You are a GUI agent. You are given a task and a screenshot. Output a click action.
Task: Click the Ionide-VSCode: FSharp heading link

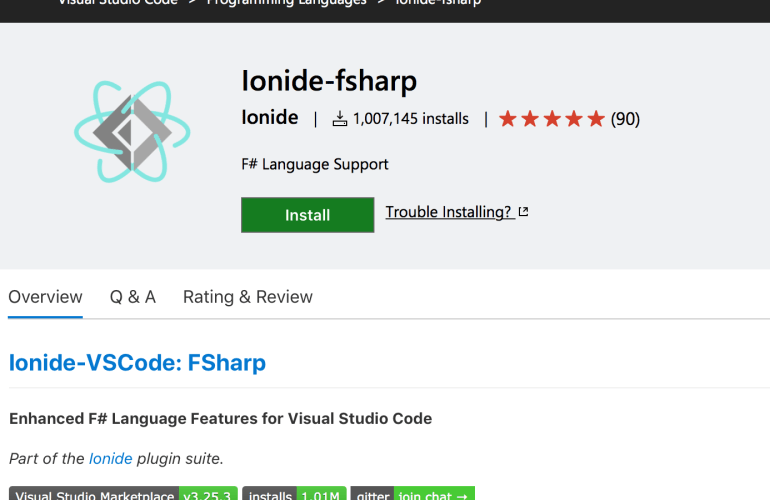point(137,362)
